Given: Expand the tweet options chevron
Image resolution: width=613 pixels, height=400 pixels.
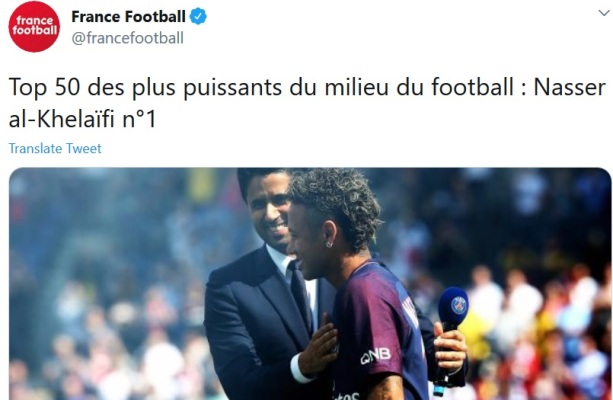Looking at the screenshot, I should (604, 13).
